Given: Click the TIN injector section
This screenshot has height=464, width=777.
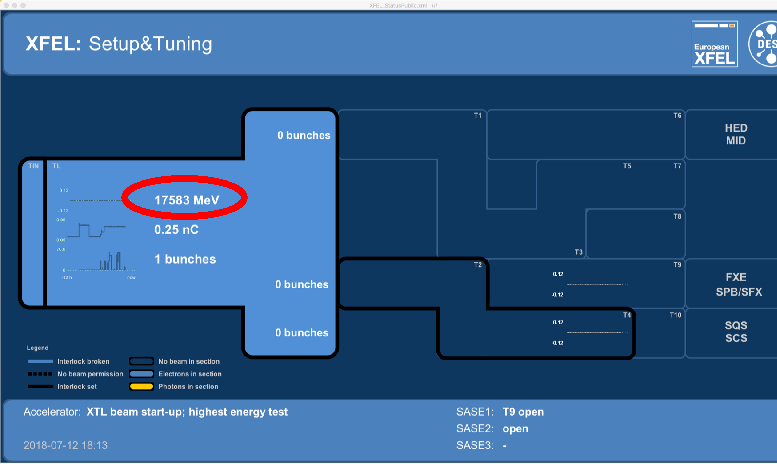Looking at the screenshot, I should [34, 232].
